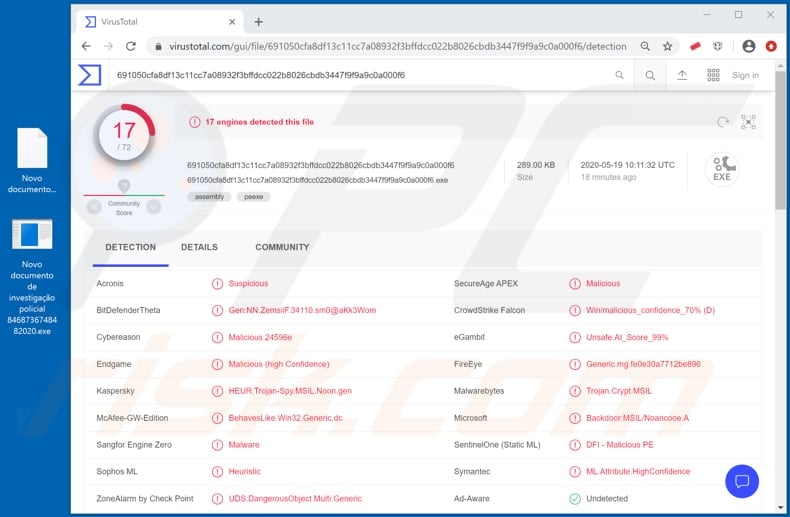Open a new browser tab

coord(258,22)
